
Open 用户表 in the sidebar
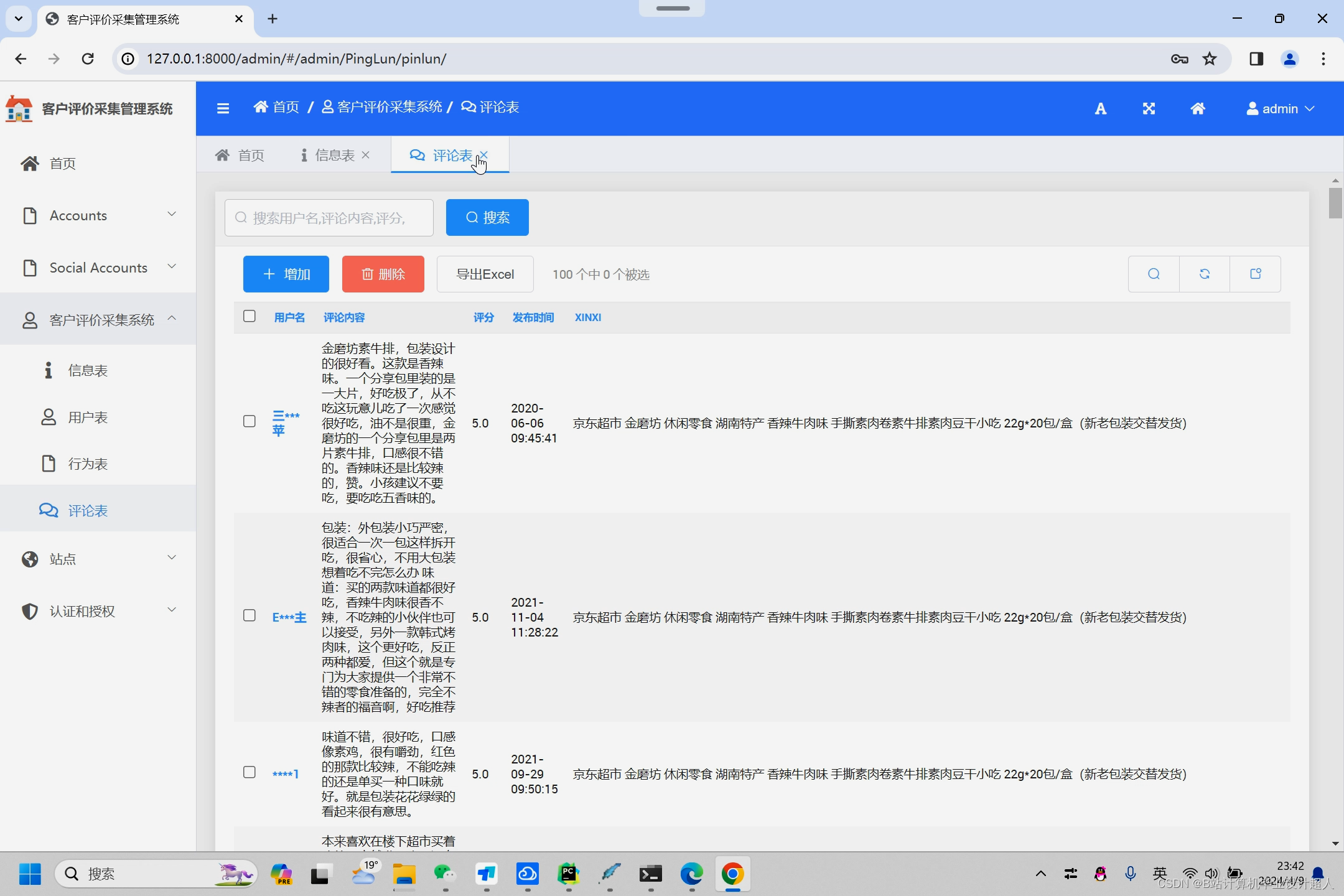87,417
